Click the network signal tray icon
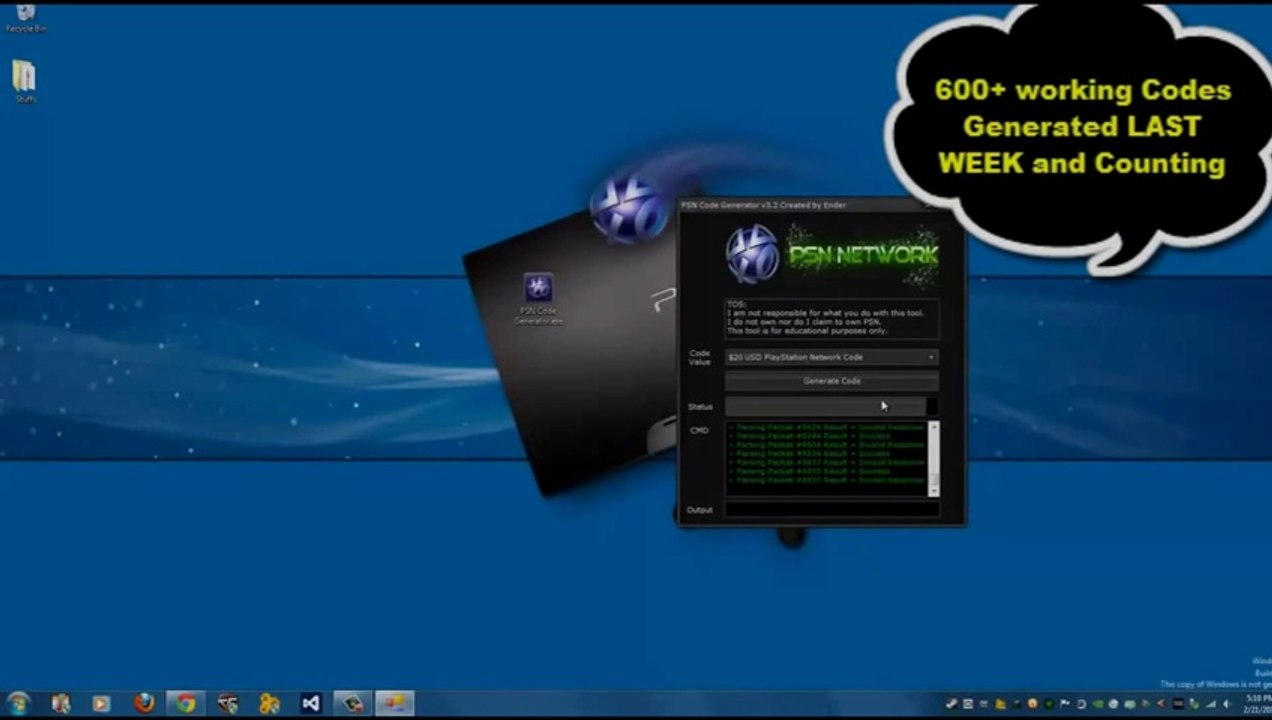Image resolution: width=1272 pixels, height=720 pixels. pyautogui.click(x=1210, y=704)
